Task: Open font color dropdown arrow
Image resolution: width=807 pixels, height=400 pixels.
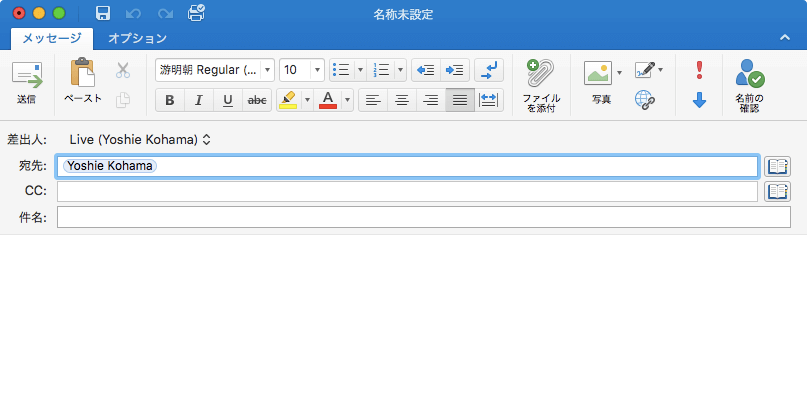Action: pyautogui.click(x=348, y=100)
